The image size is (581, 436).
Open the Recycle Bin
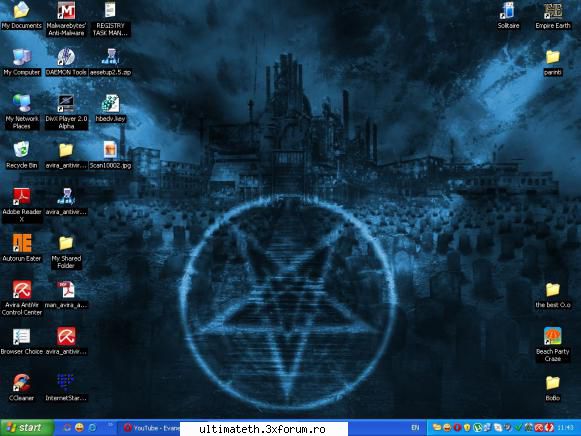click(21, 155)
